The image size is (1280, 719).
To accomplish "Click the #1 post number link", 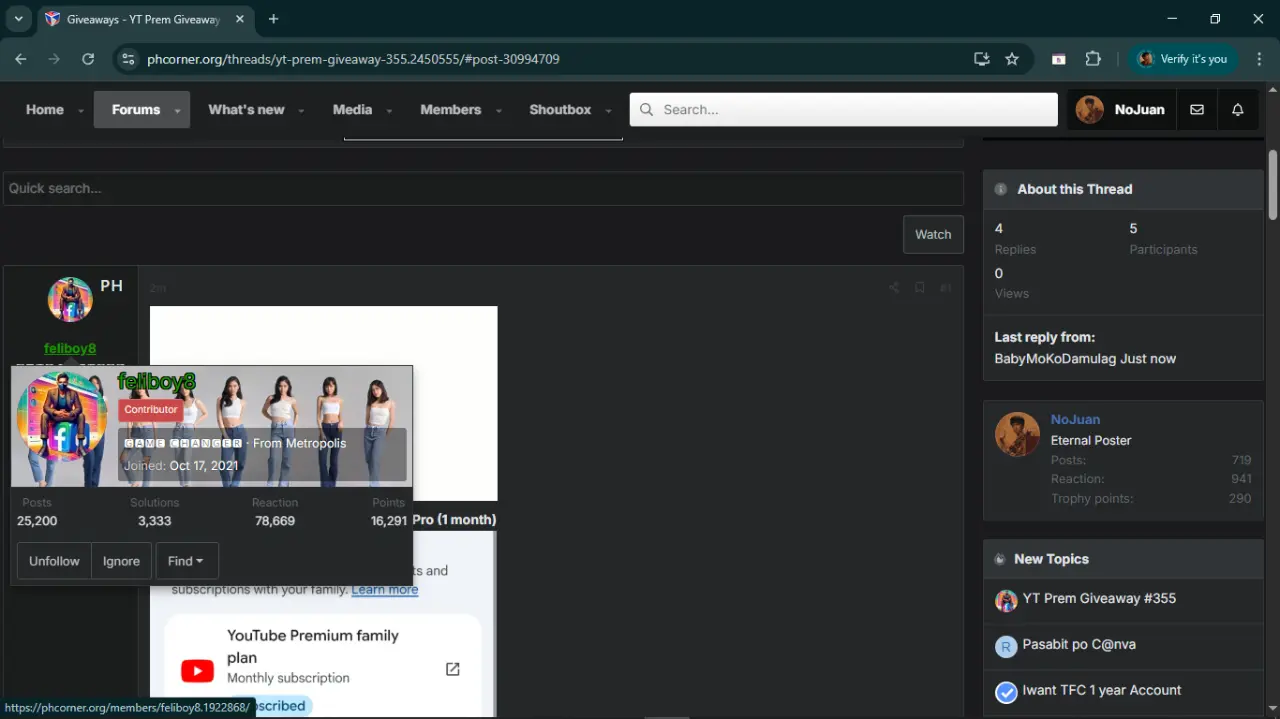I will point(945,288).
